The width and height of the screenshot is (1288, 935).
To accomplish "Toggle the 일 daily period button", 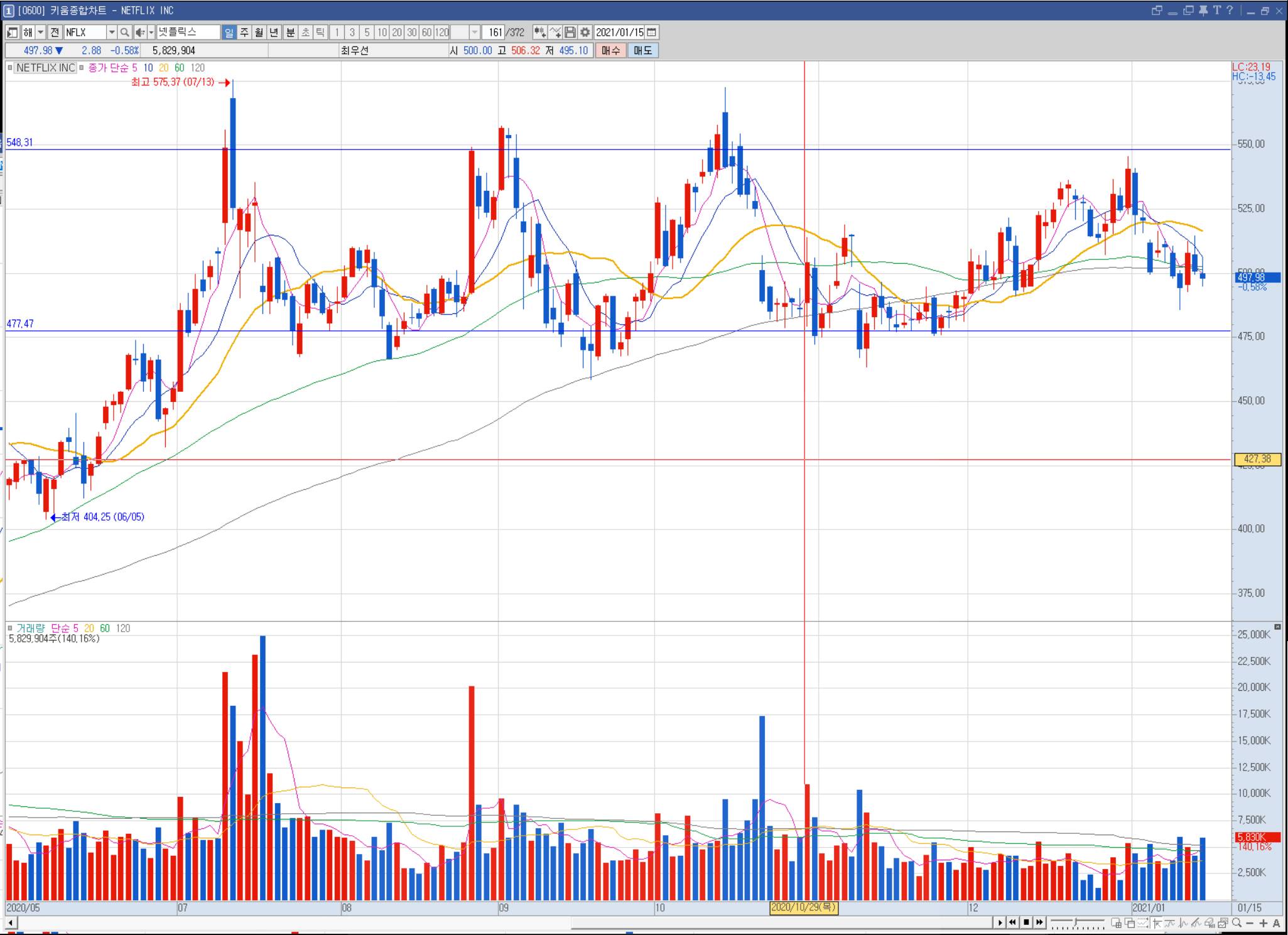I will tap(229, 33).
